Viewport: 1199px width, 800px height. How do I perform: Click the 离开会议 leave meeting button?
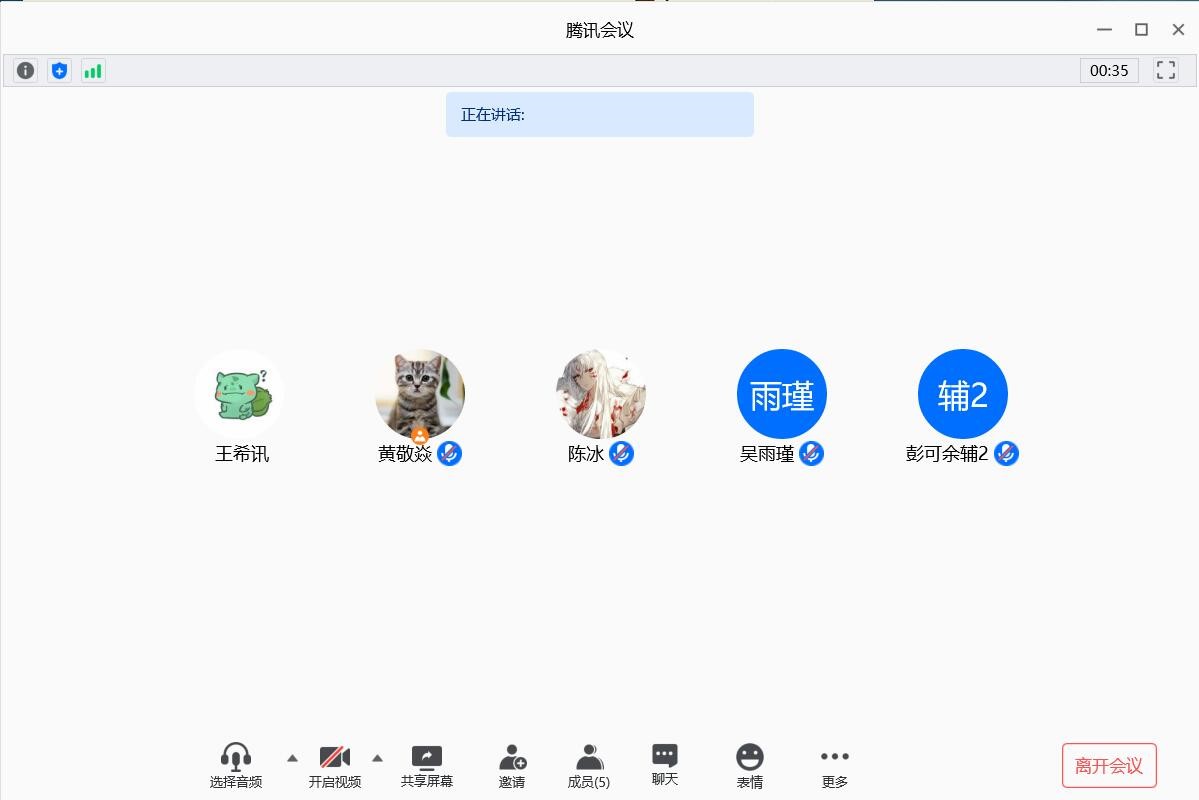1109,766
